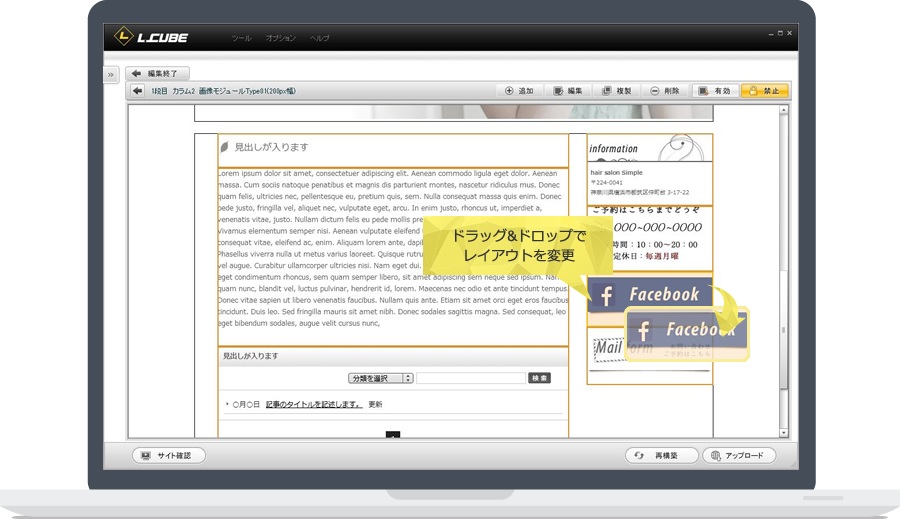Click the L.CUBE logo
Viewport: 900px width, 519px height.
click(x=151, y=37)
